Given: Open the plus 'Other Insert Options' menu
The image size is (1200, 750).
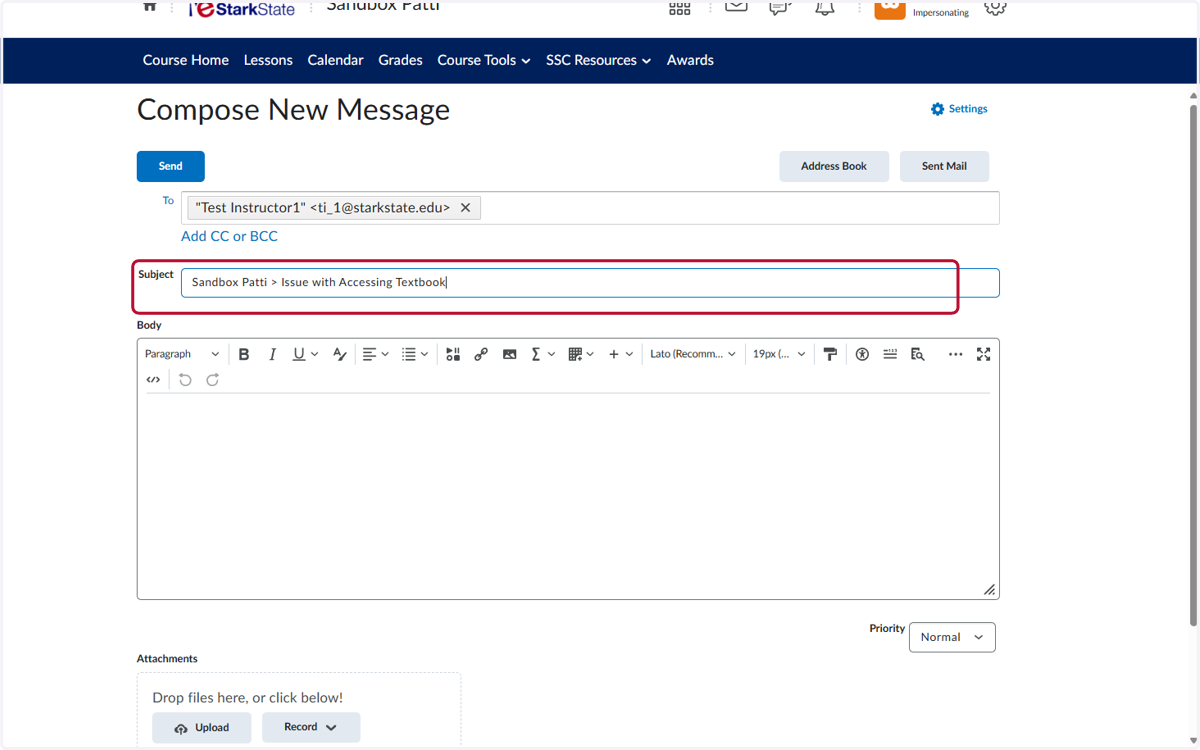Looking at the screenshot, I should pyautogui.click(x=620, y=354).
